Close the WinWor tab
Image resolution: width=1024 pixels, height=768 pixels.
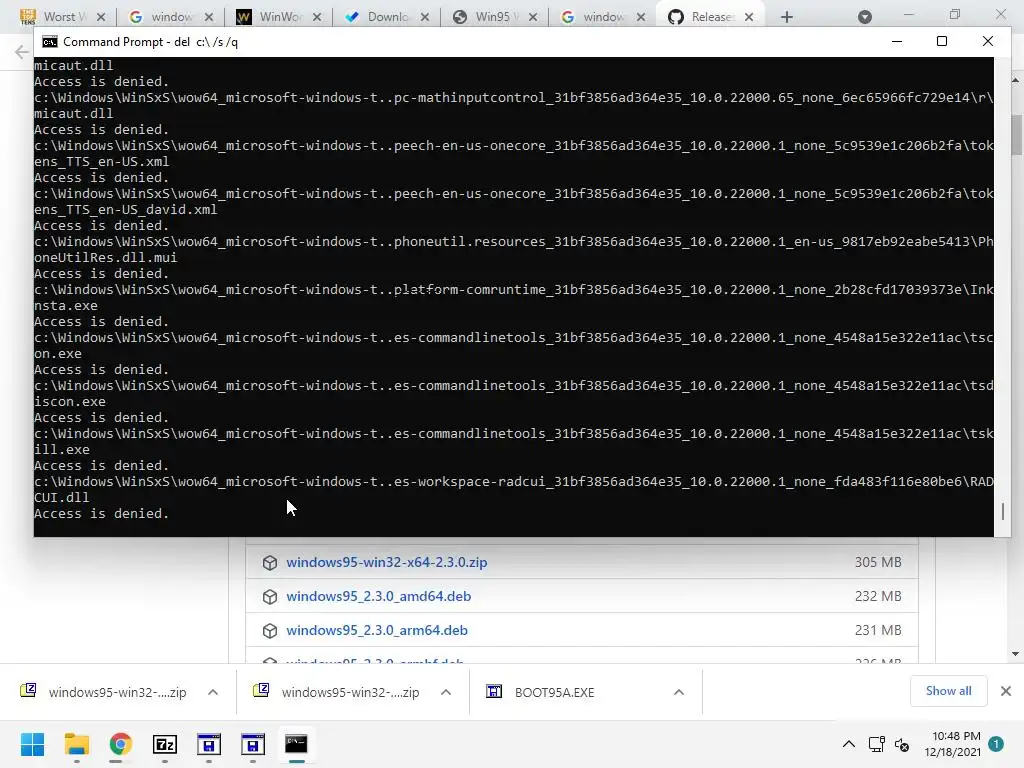317,17
